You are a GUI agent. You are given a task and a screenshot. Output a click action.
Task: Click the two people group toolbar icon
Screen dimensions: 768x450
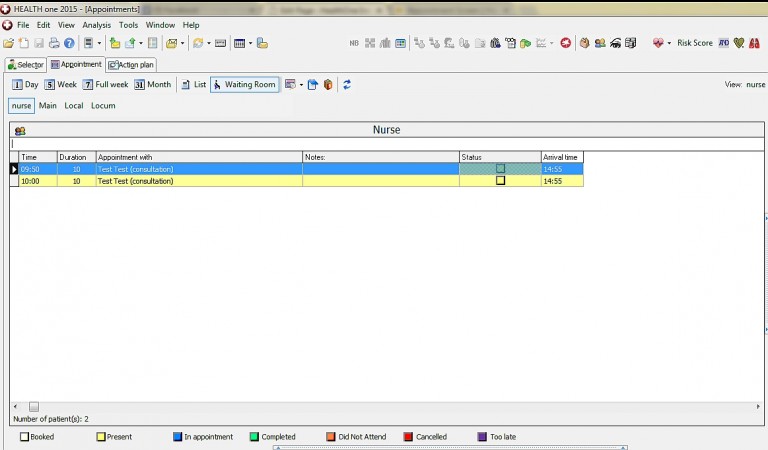pyautogui.click(x=600, y=43)
